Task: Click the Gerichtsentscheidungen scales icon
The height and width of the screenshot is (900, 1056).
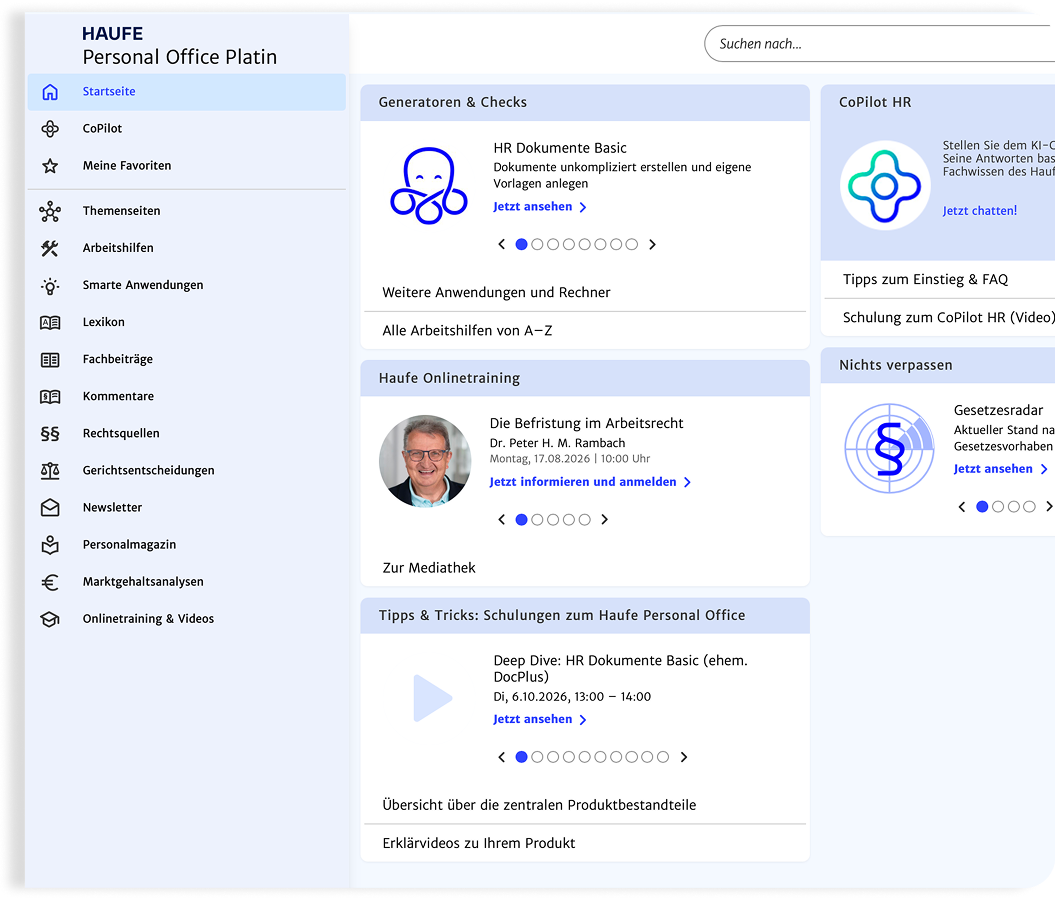Action: coord(50,471)
